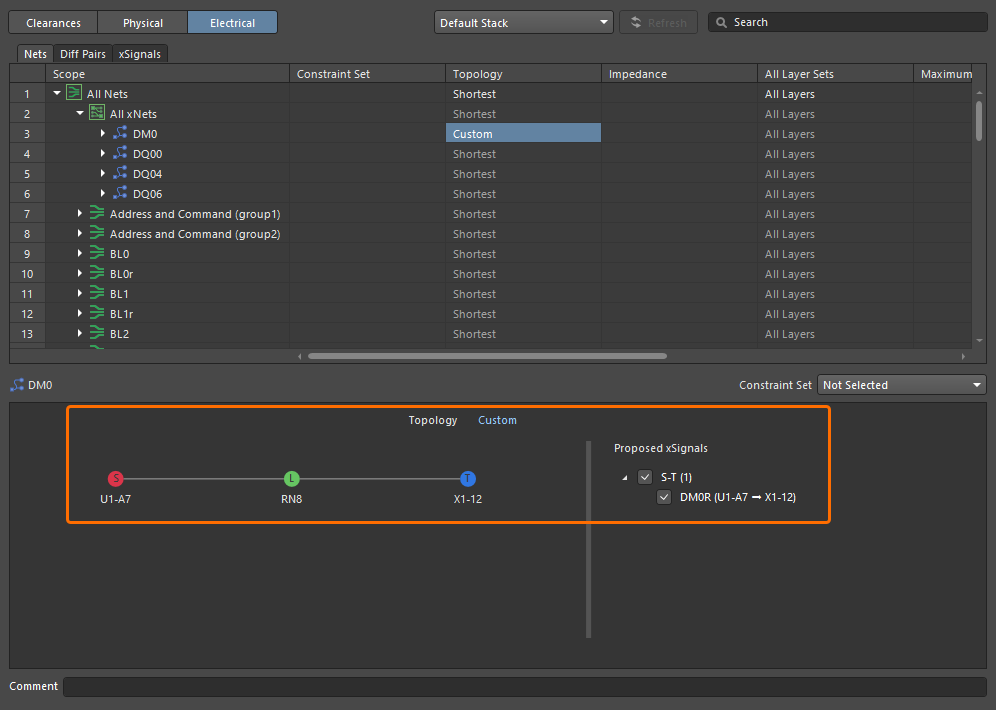Uncheck the DM0R (U1-A7 → X1-12) checkbox

pyautogui.click(x=664, y=497)
